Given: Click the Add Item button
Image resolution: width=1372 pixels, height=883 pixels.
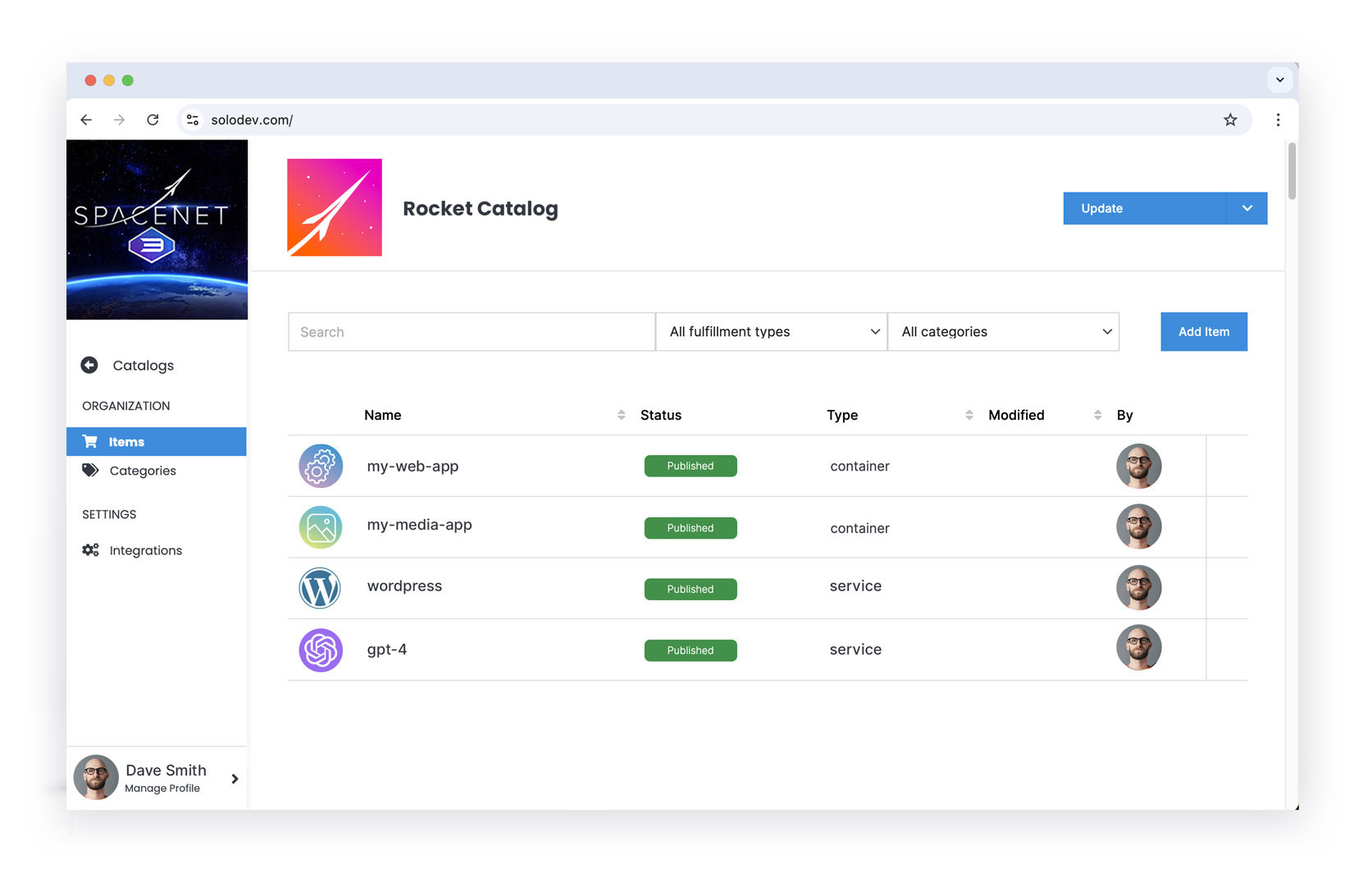Looking at the screenshot, I should point(1203,332).
